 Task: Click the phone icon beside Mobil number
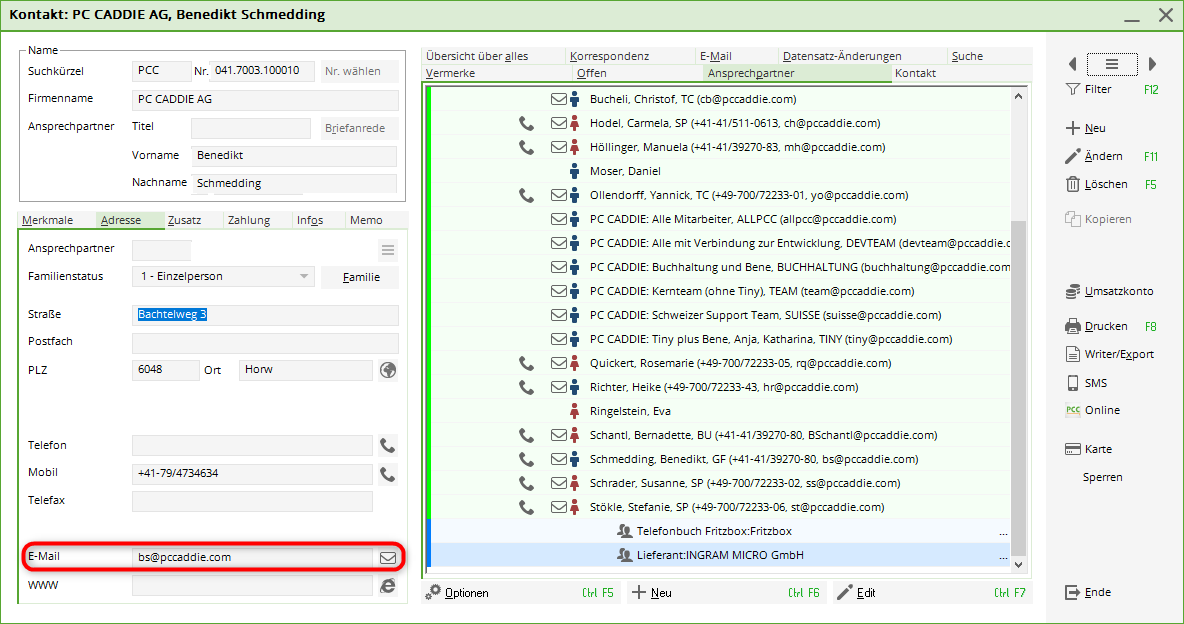point(388,474)
